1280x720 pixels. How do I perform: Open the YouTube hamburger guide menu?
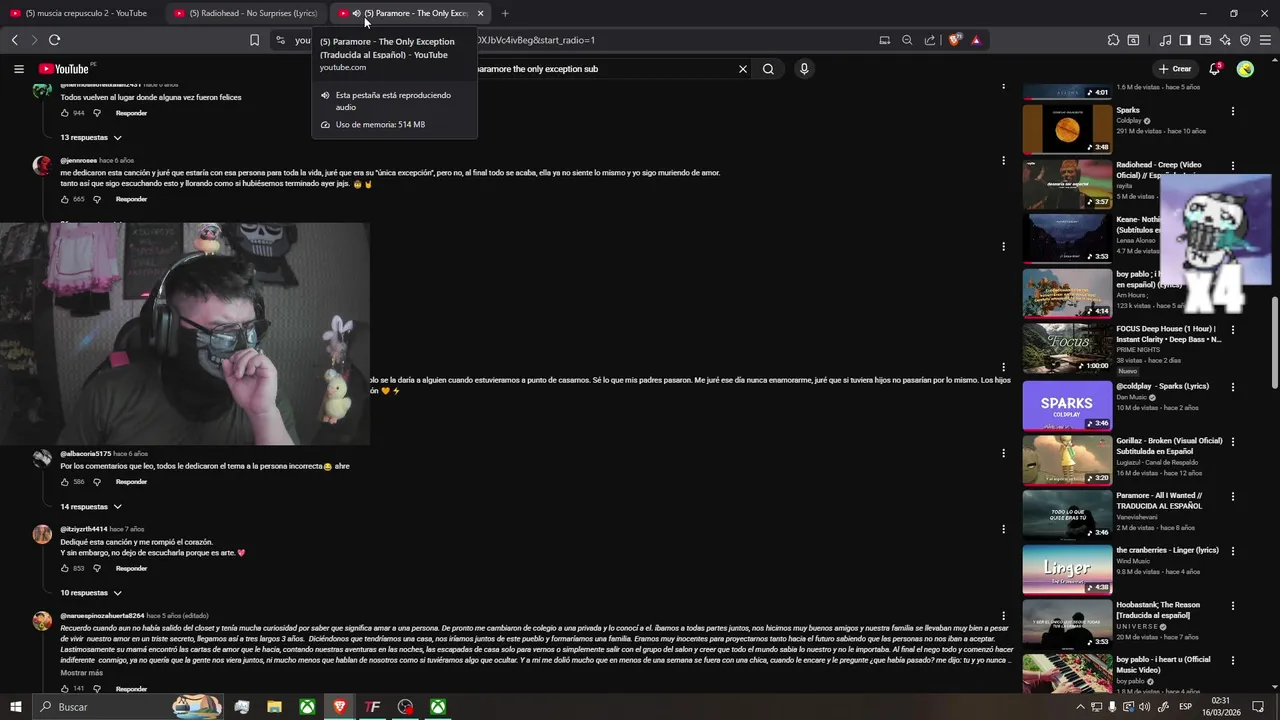click(x=18, y=69)
